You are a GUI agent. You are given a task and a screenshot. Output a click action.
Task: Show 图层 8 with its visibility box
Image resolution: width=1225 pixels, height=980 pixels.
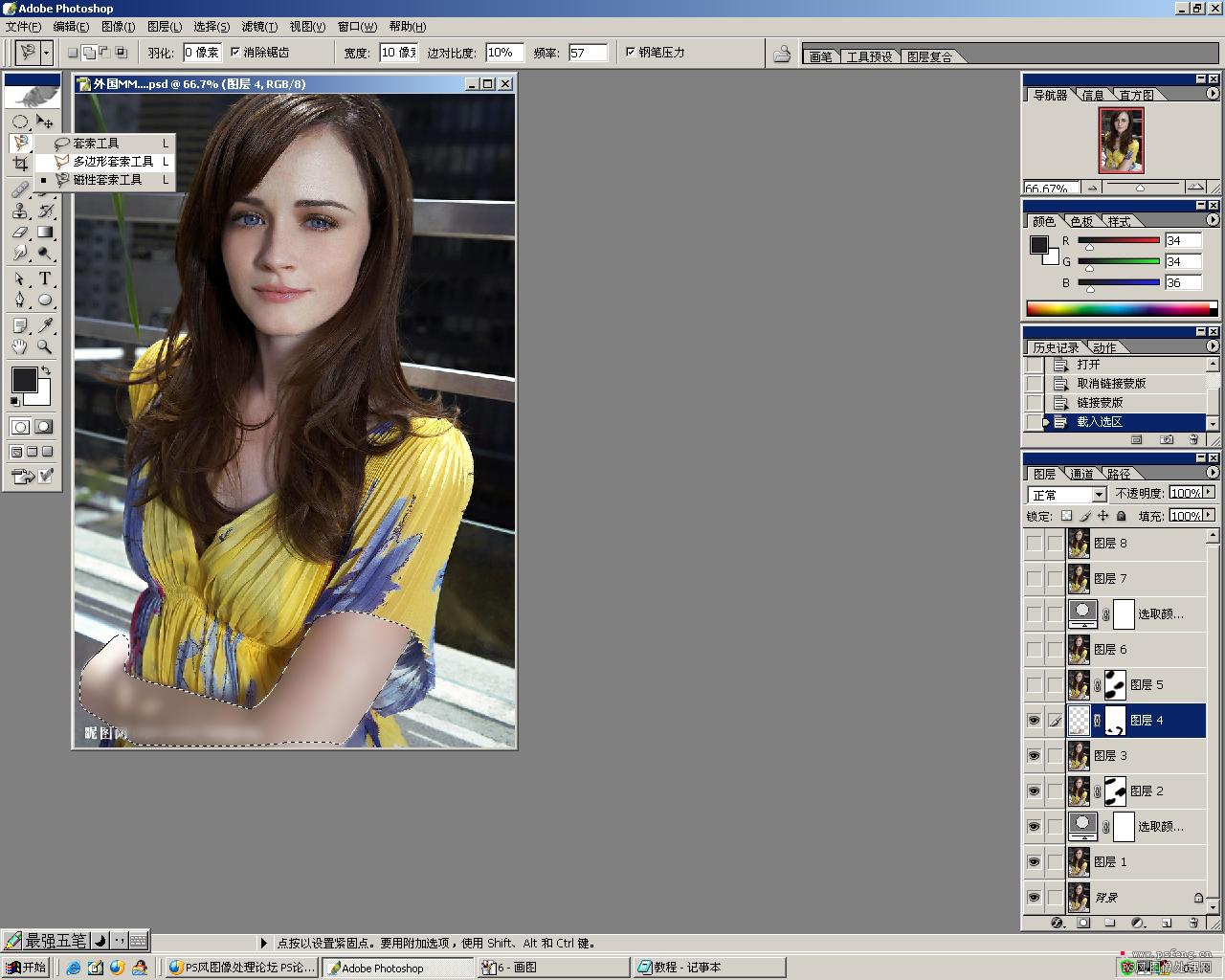coord(1035,544)
